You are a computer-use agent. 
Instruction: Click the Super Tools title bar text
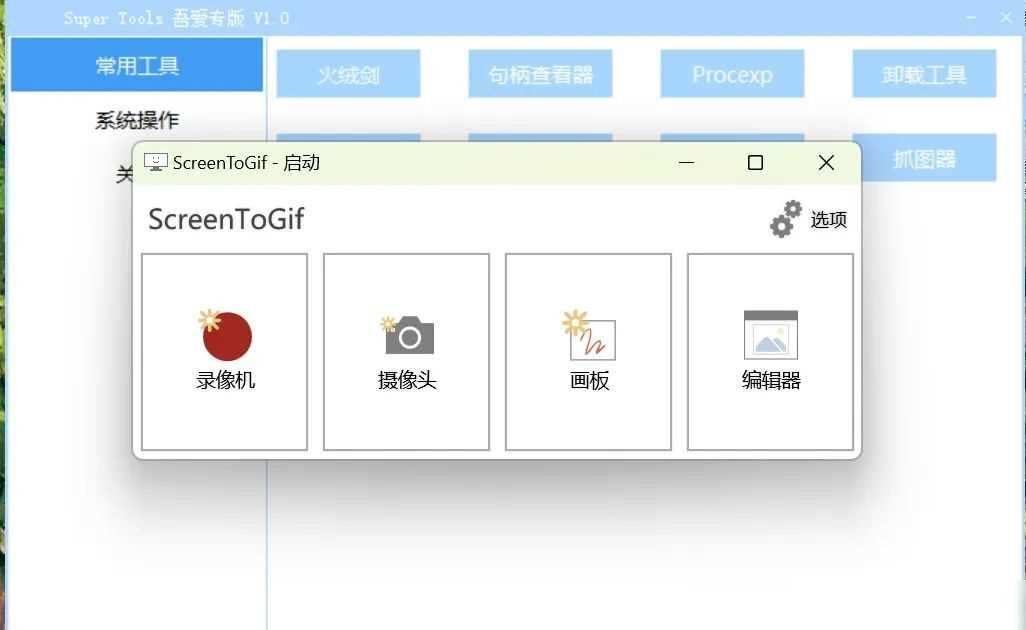pyautogui.click(x=177, y=18)
